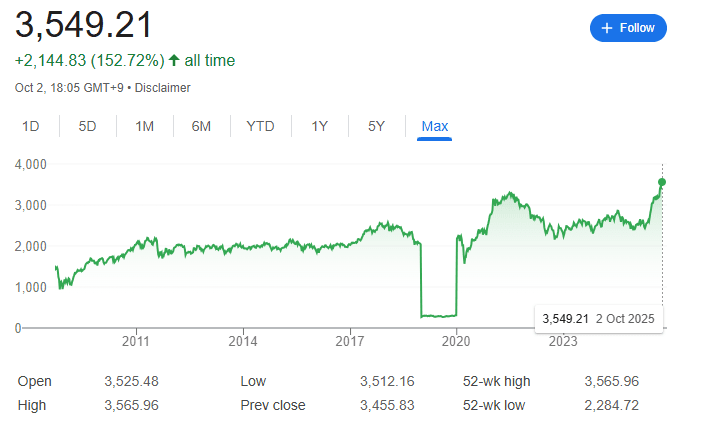Image resolution: width=713 pixels, height=430 pixels.
Task: Click the large 3,549.21 price heading
Action: (83, 25)
